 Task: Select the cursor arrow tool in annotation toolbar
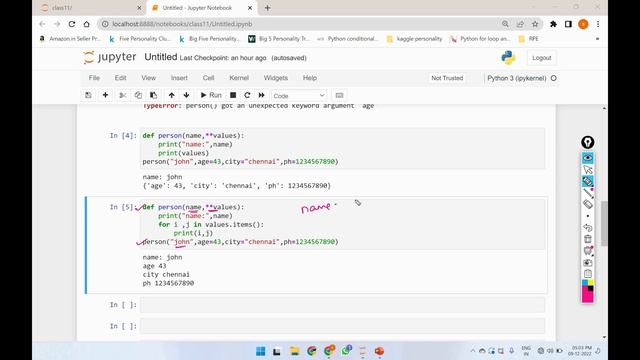pyautogui.click(x=588, y=169)
